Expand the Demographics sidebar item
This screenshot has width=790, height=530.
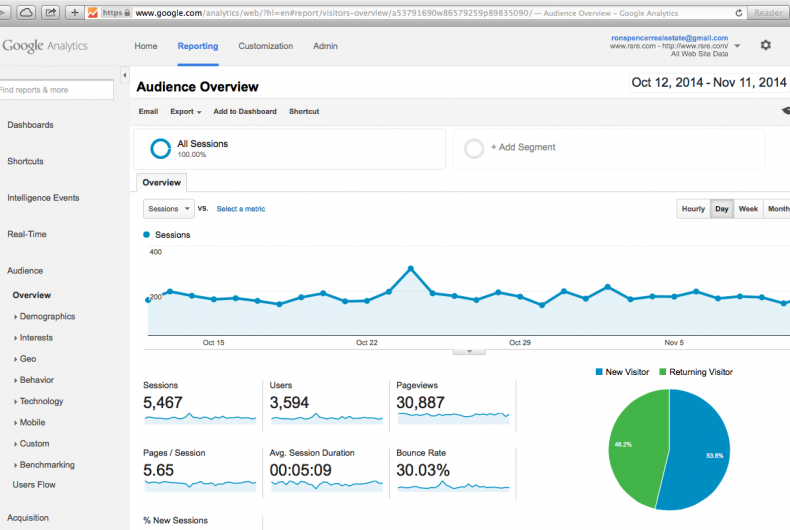[x=47, y=317]
